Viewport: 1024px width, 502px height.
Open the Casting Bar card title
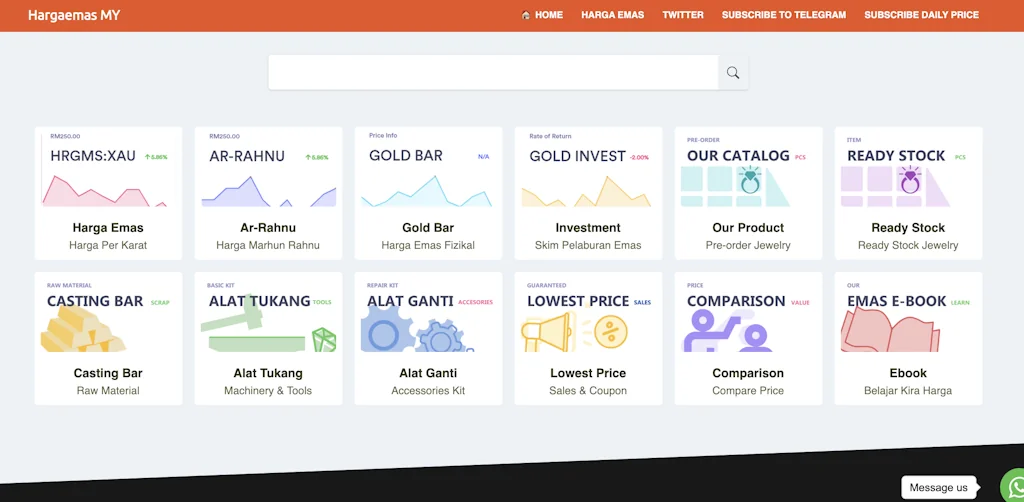[x=108, y=373]
